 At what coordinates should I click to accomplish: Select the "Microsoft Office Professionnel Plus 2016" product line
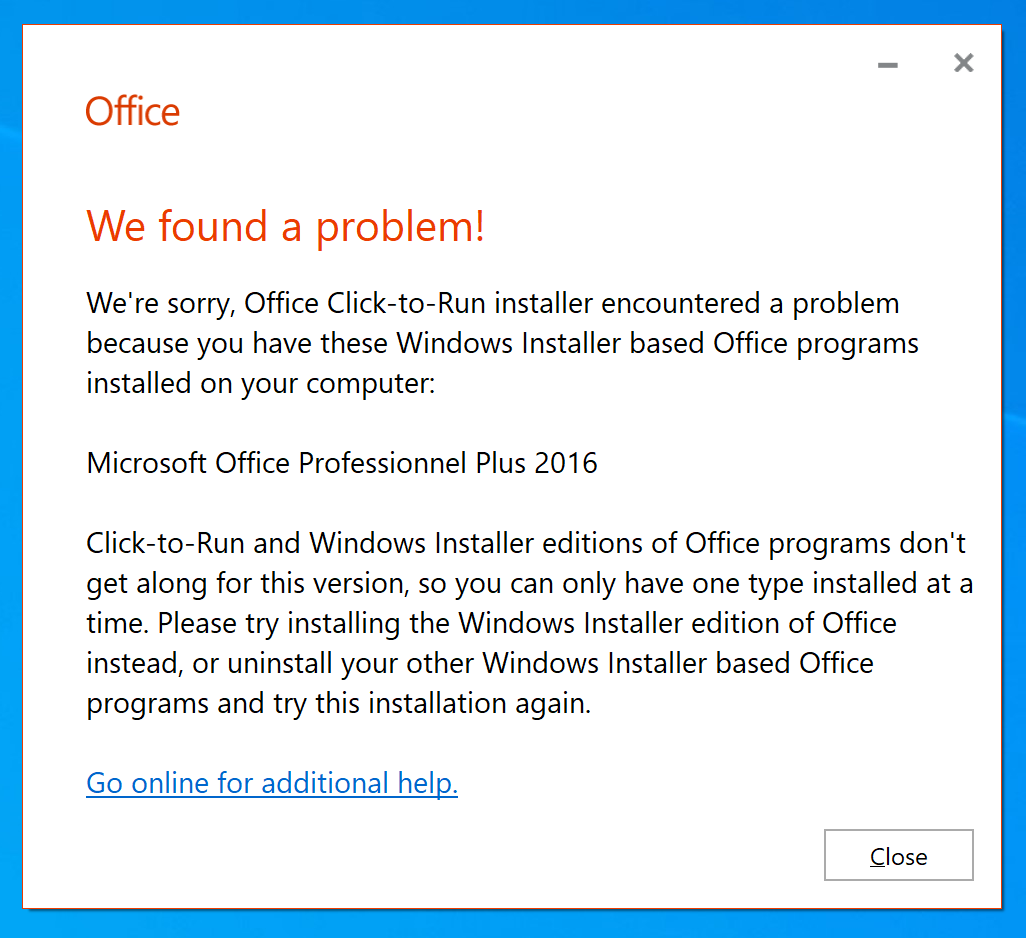point(342,463)
